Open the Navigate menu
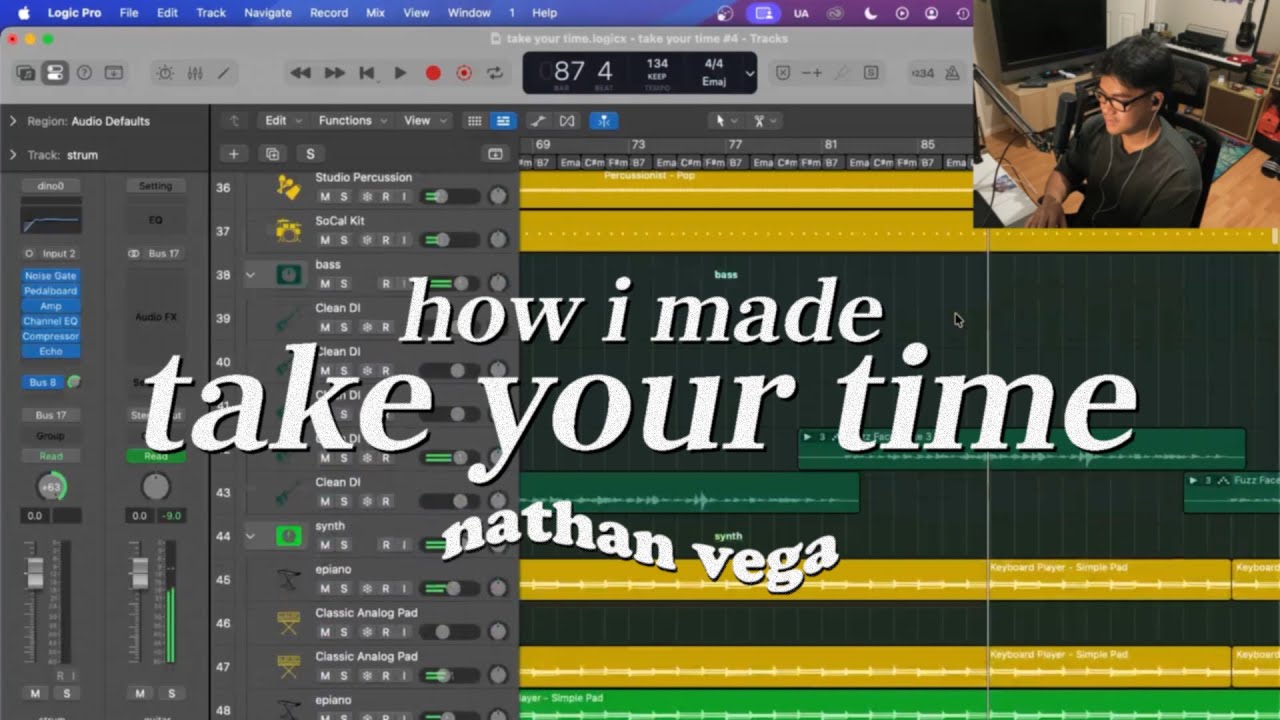 point(268,13)
